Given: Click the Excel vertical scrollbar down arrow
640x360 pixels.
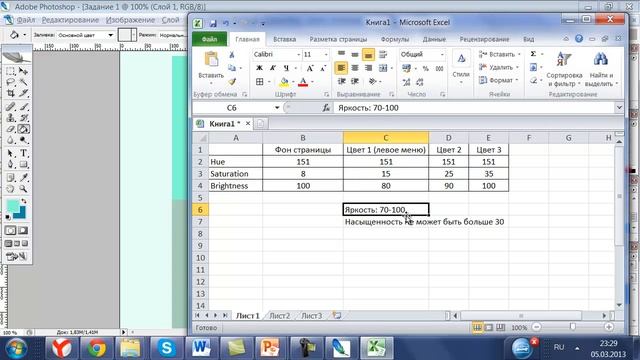Looking at the screenshot, I should click(619, 305).
